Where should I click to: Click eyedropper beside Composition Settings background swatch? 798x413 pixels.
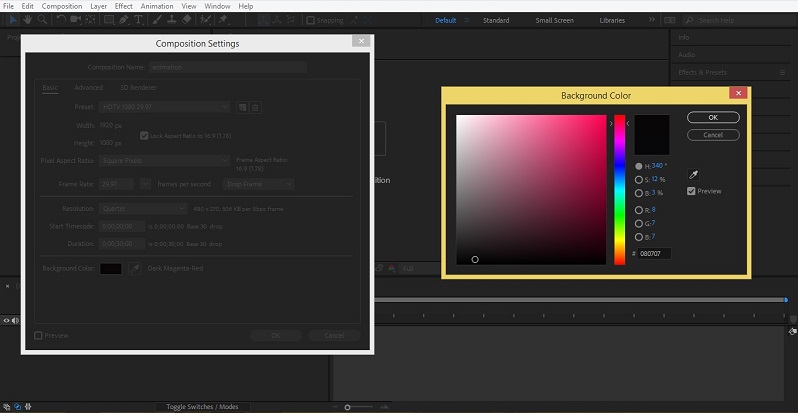point(134,269)
